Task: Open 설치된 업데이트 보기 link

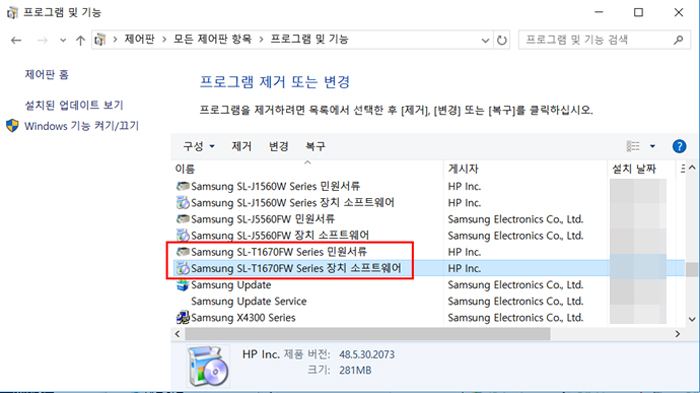Action: click(74, 105)
